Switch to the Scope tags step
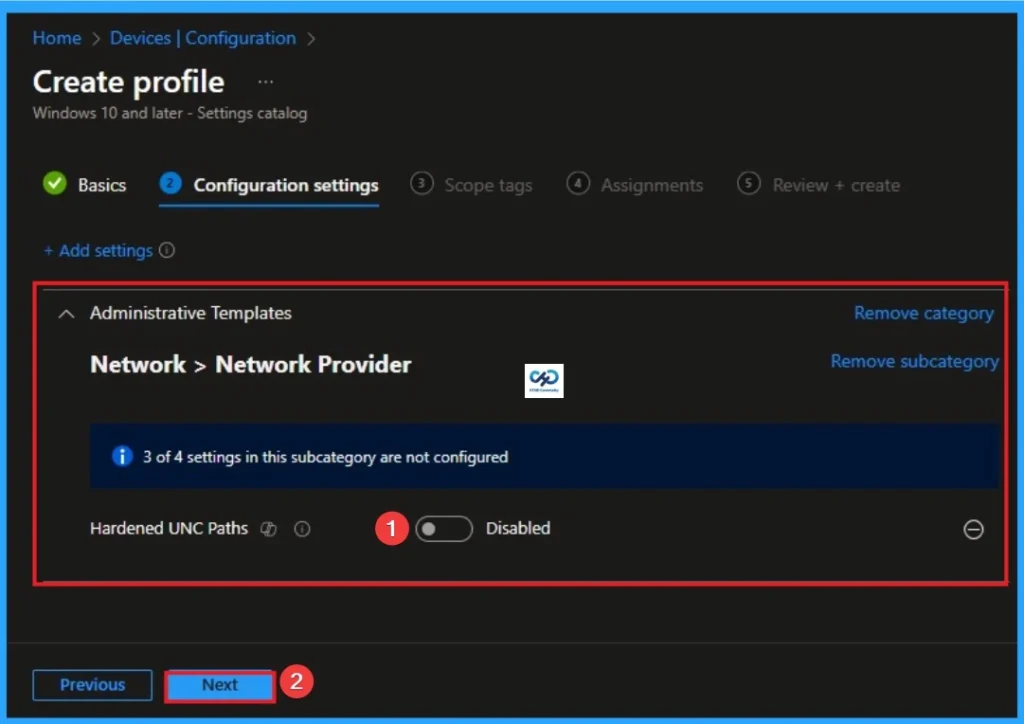The image size is (1024, 724). tap(488, 185)
